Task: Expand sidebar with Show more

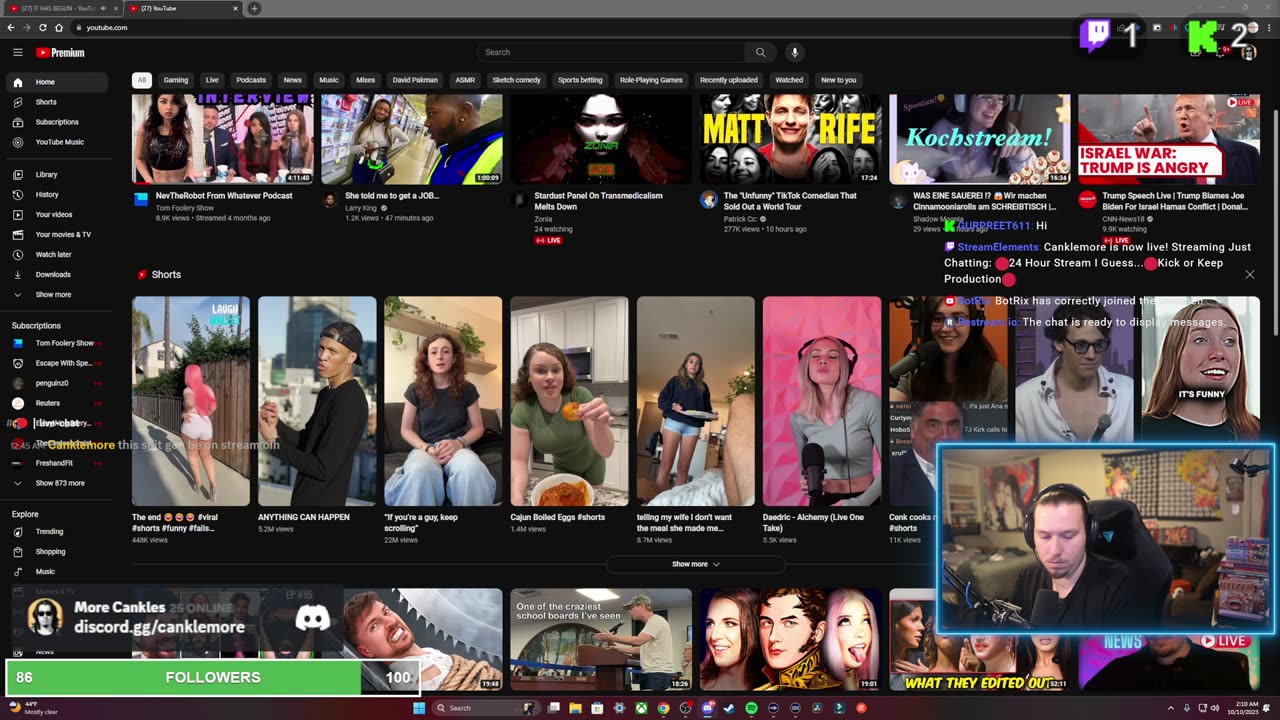Action: click(x=56, y=294)
